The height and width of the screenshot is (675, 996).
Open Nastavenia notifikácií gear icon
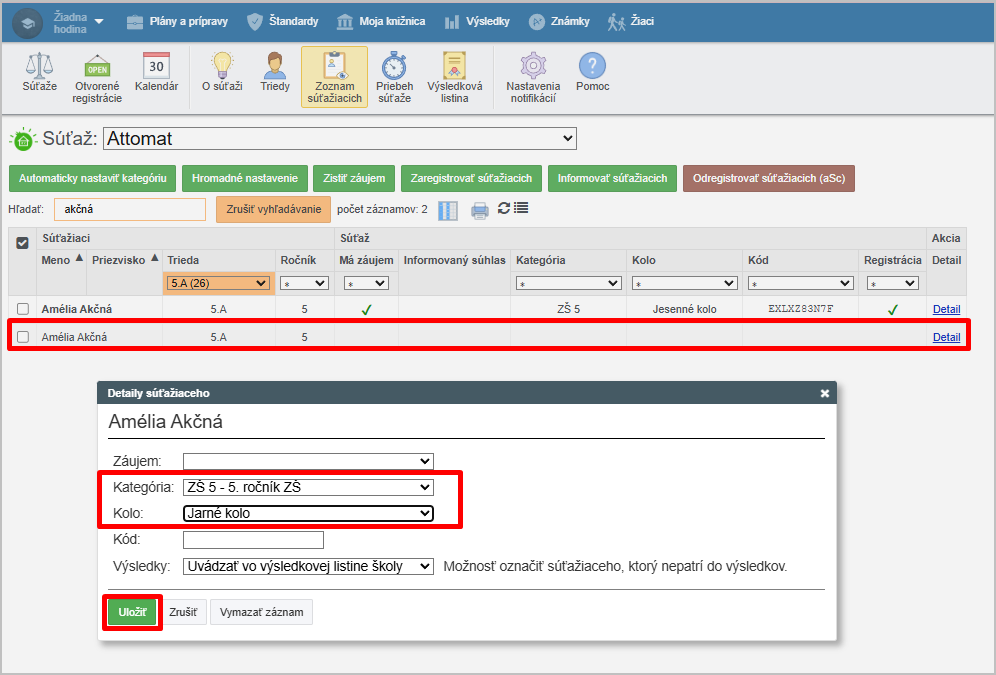click(533, 66)
